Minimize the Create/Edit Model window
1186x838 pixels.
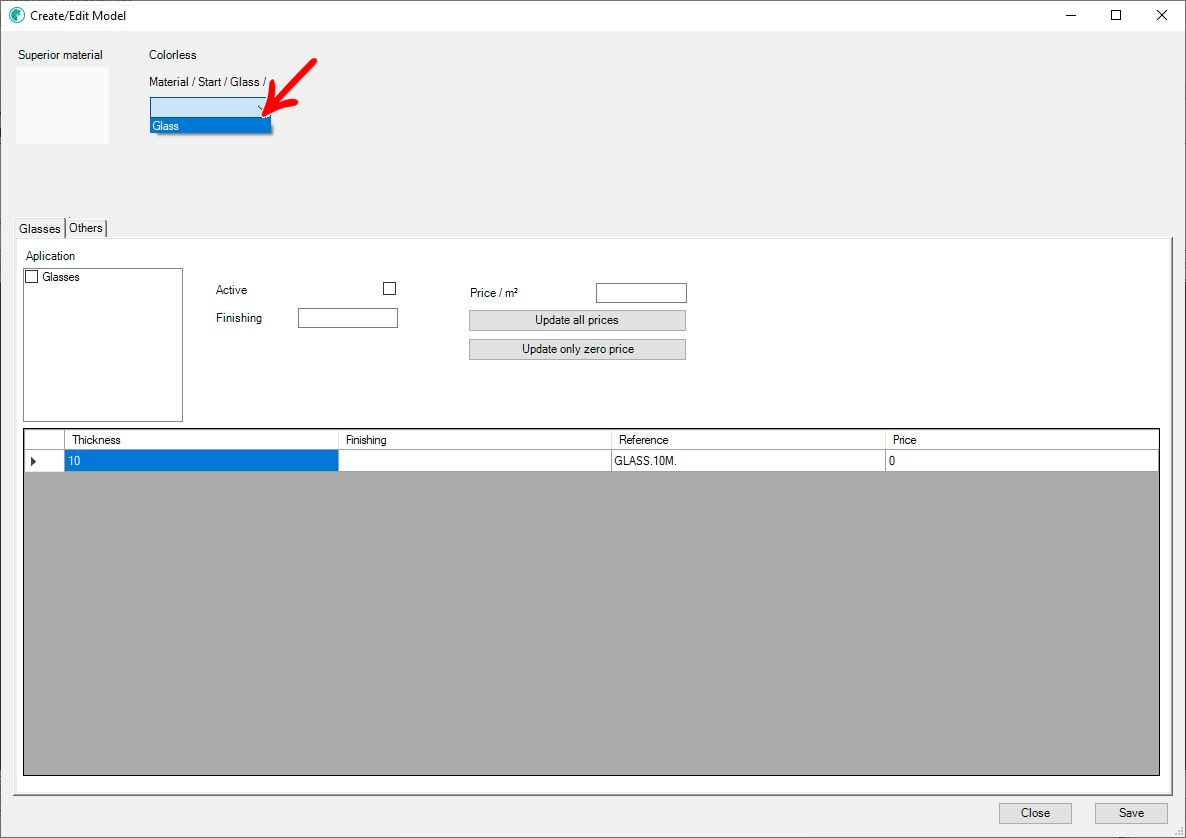(1071, 15)
